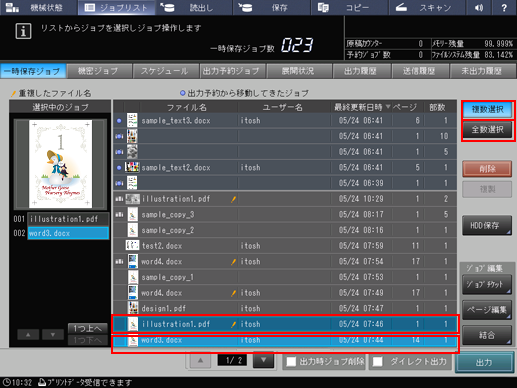Viewport: 517px width, 388px height.
Task: Click the red 削除 delete button
Action: [487, 169]
